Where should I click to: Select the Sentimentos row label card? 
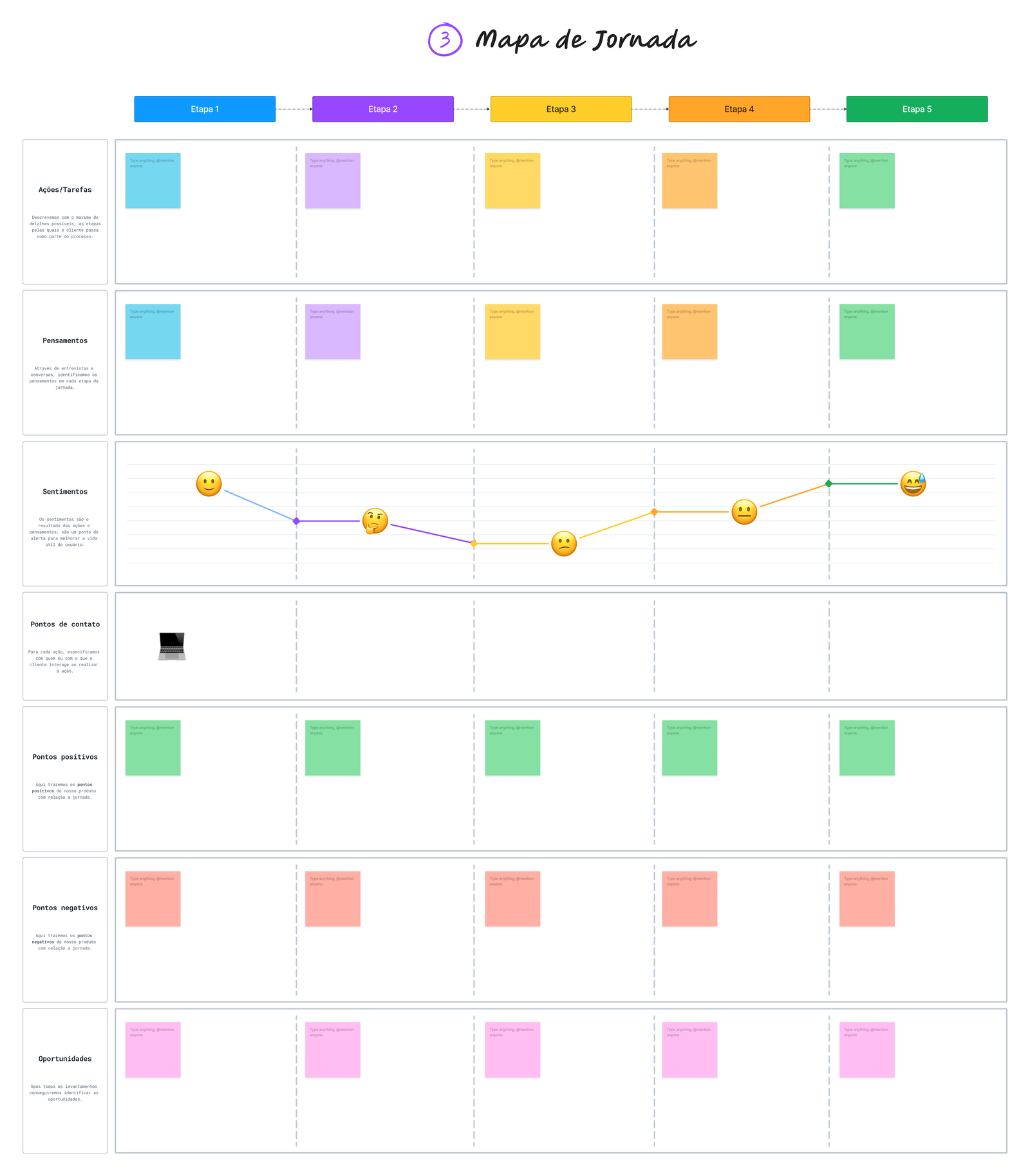pos(65,513)
